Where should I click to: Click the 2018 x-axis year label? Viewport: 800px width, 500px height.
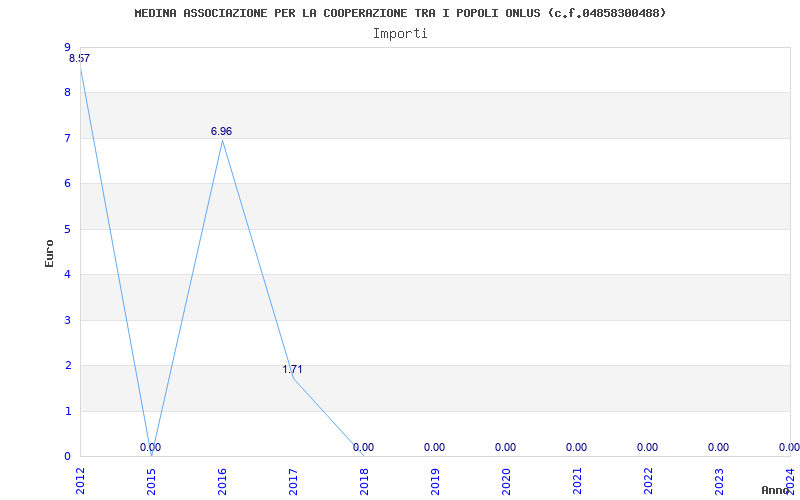pos(364,480)
